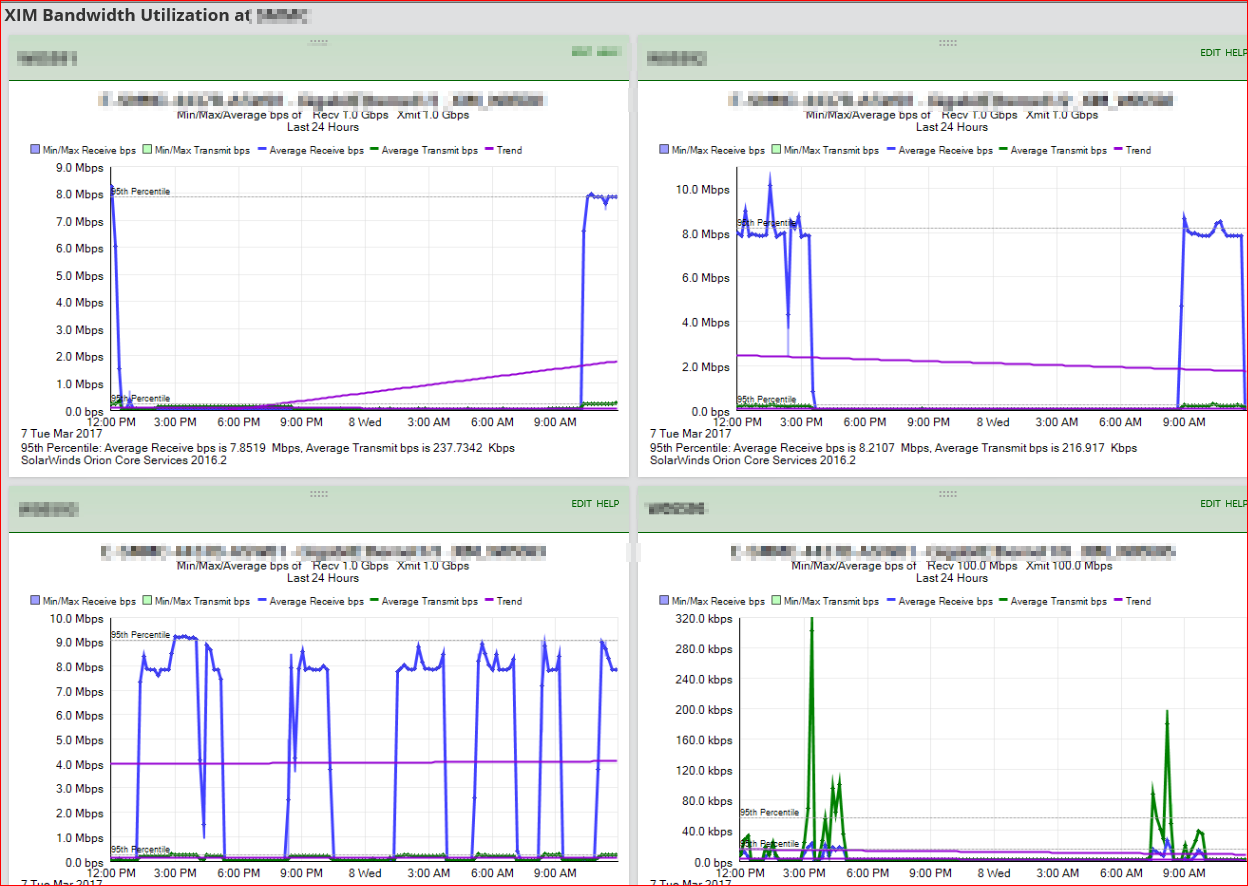Click the XIM Bandwidth Utilization page heading
This screenshot has width=1248, height=886.
(156, 15)
